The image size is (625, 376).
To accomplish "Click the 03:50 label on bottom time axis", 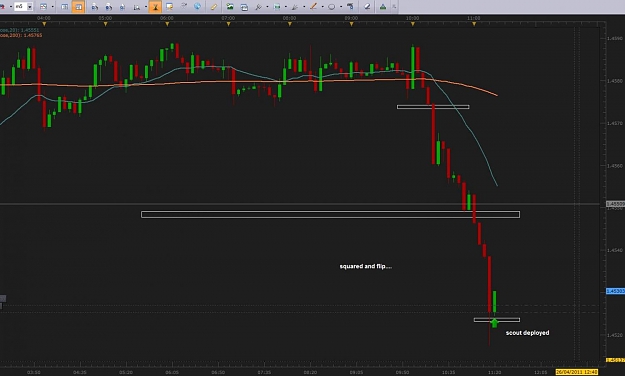I will pyautogui.click(x=33, y=372).
